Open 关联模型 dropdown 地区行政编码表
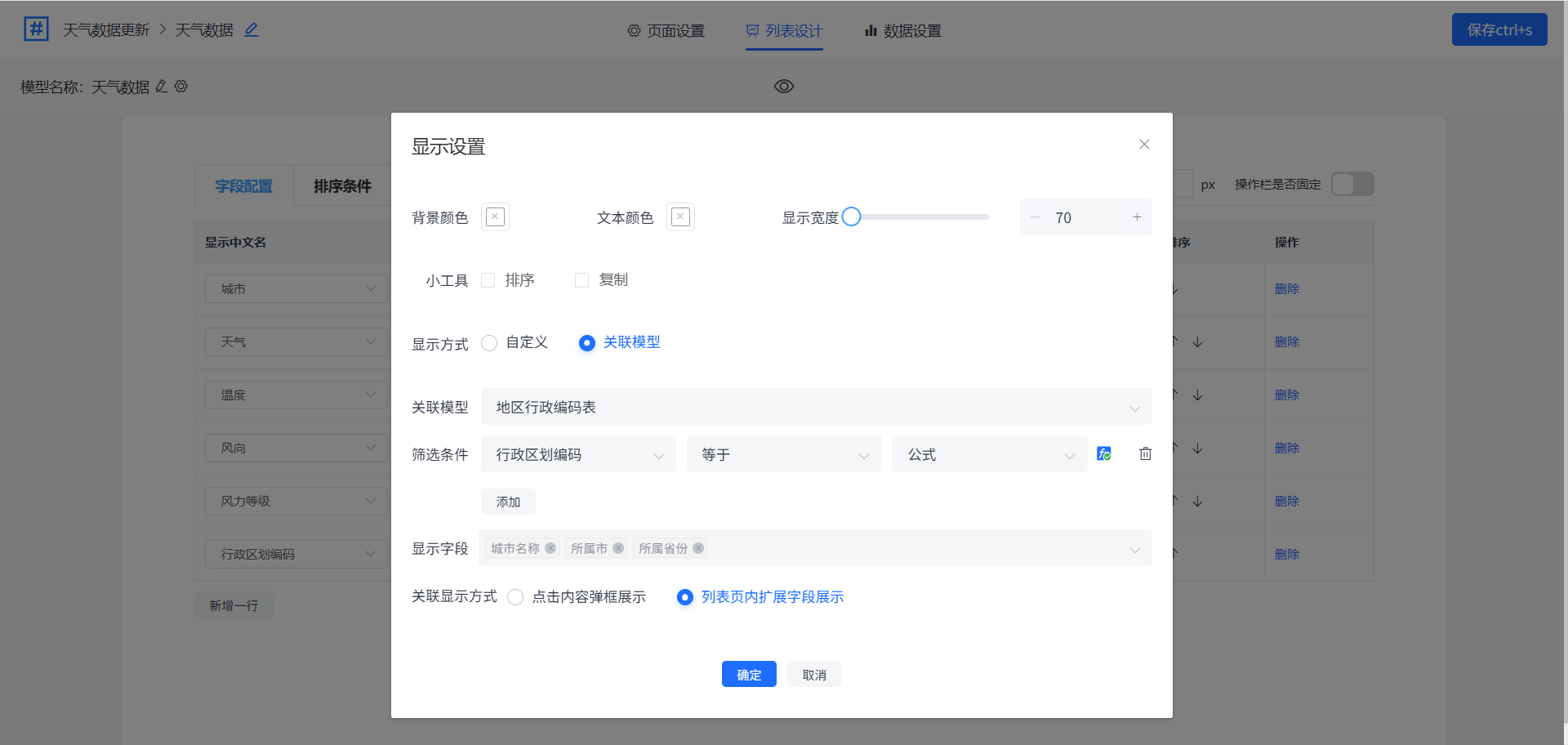This screenshot has width=1568, height=745. coord(817,407)
